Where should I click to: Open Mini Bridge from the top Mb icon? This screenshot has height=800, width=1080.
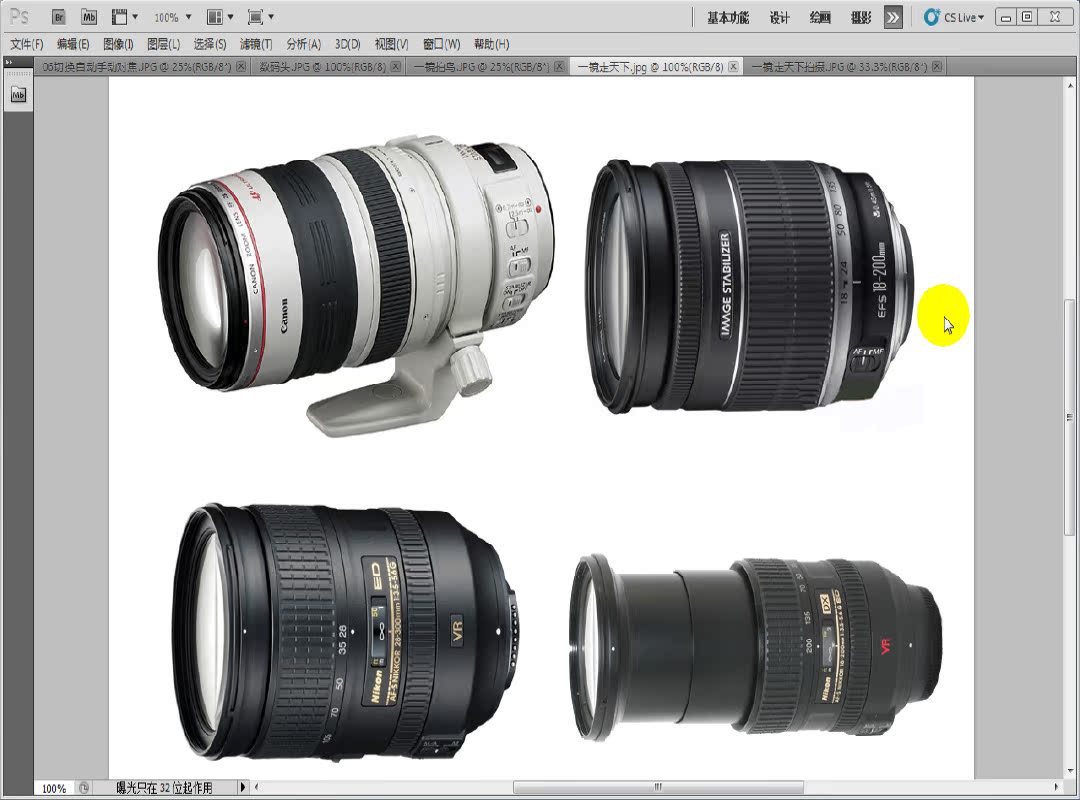click(x=89, y=17)
